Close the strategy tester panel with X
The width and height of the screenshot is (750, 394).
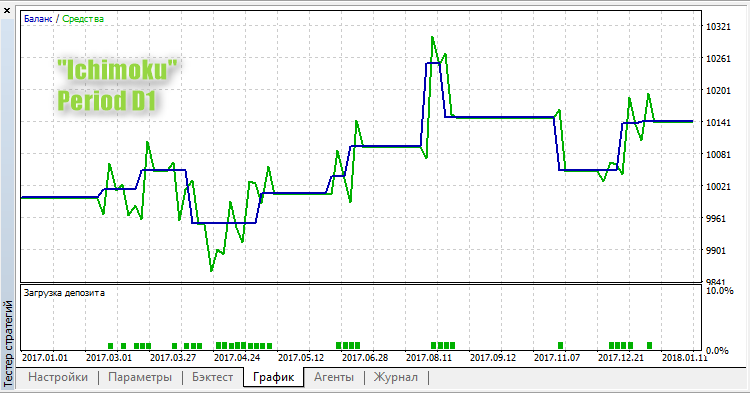point(7,10)
